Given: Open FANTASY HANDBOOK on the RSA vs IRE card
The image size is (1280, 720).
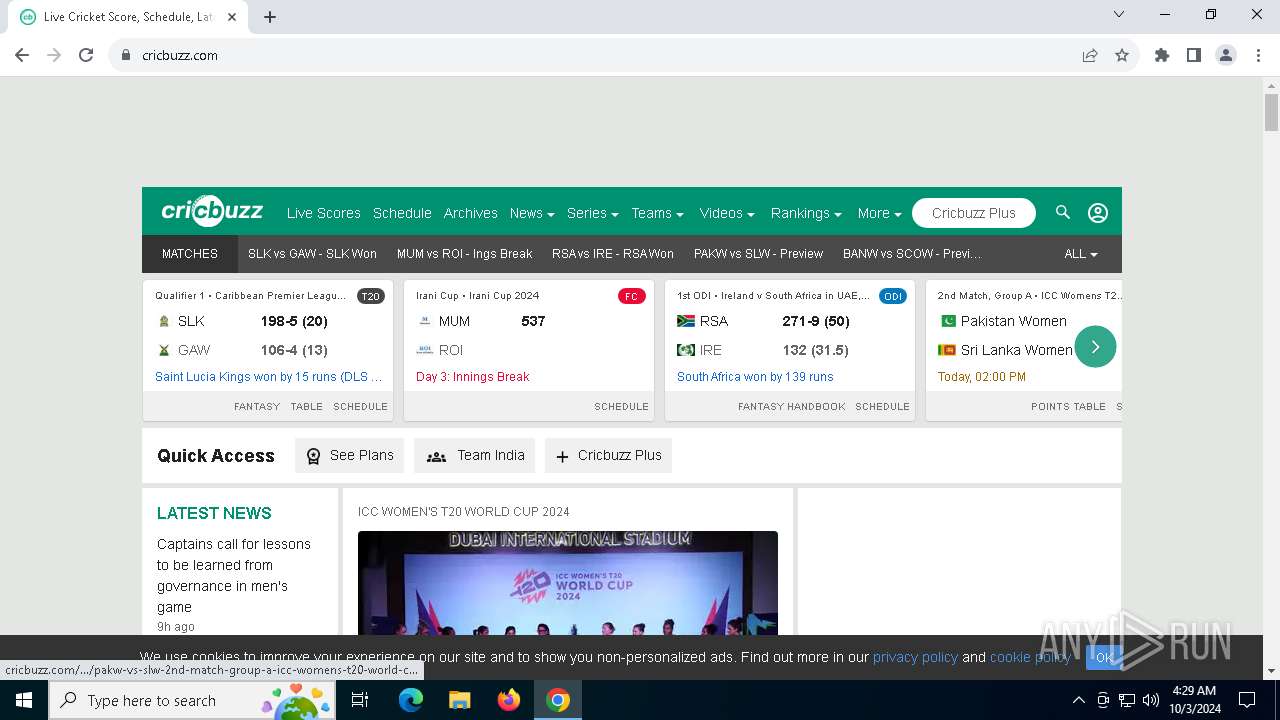Looking at the screenshot, I should pyautogui.click(x=792, y=406).
